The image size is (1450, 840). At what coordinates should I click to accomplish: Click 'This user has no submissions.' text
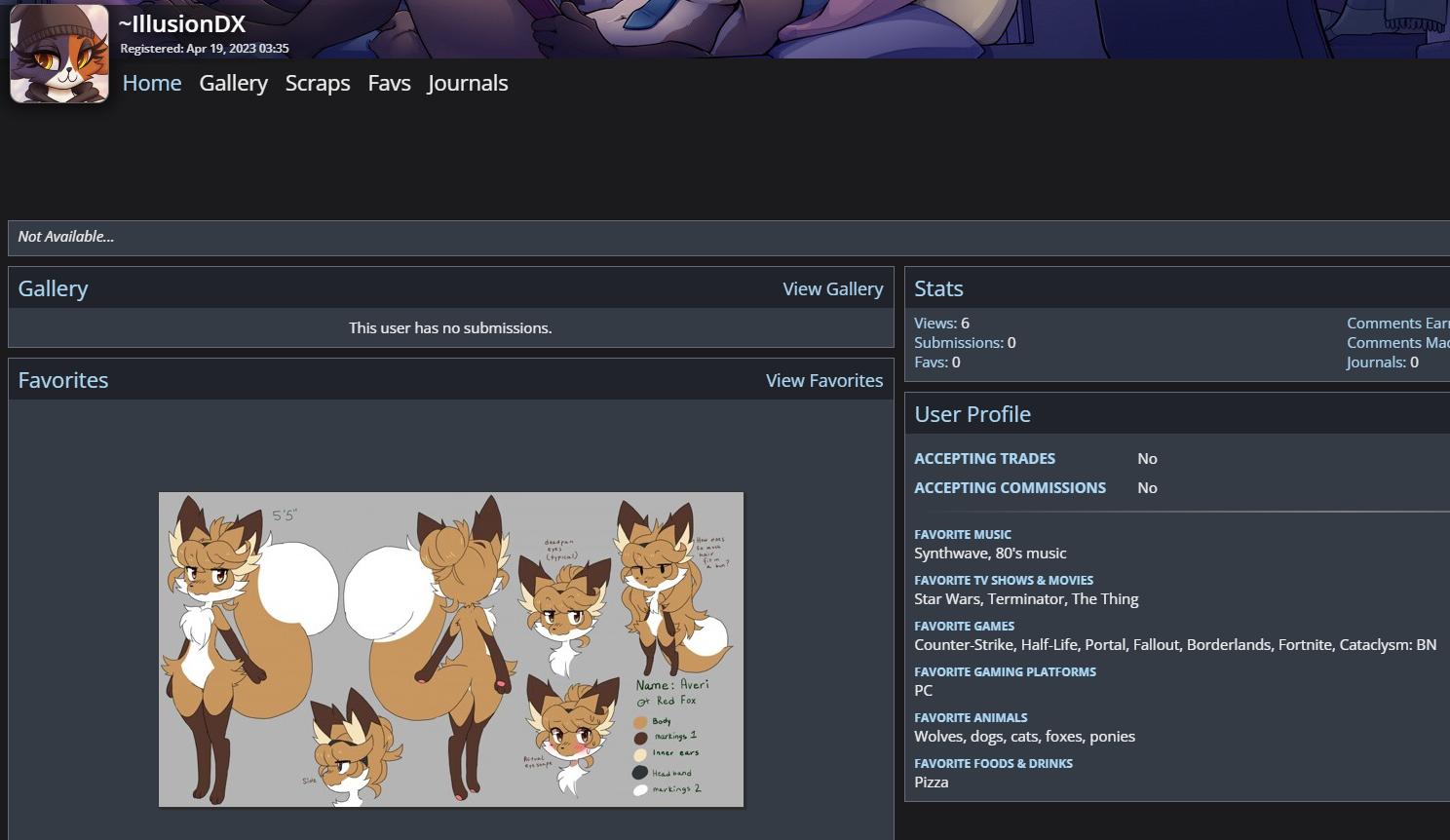450,328
